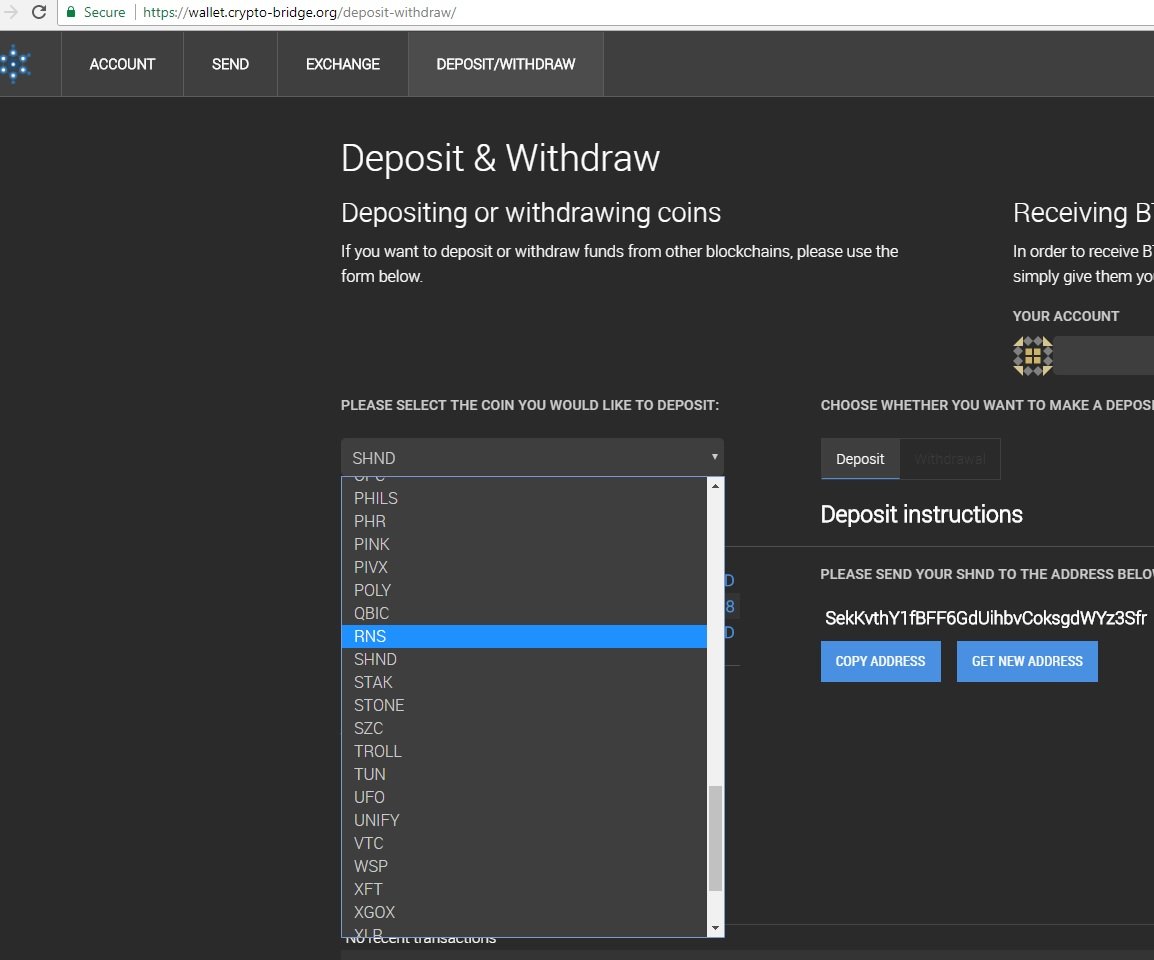The width and height of the screenshot is (1154, 960).
Task: Click the SHND deposit address text
Action: pyautogui.click(x=985, y=618)
